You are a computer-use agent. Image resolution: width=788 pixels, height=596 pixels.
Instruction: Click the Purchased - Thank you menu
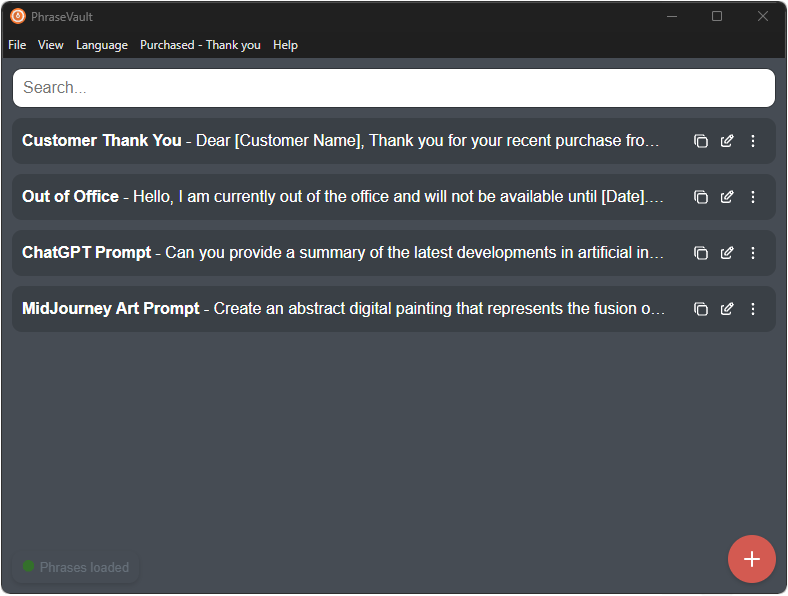200,45
